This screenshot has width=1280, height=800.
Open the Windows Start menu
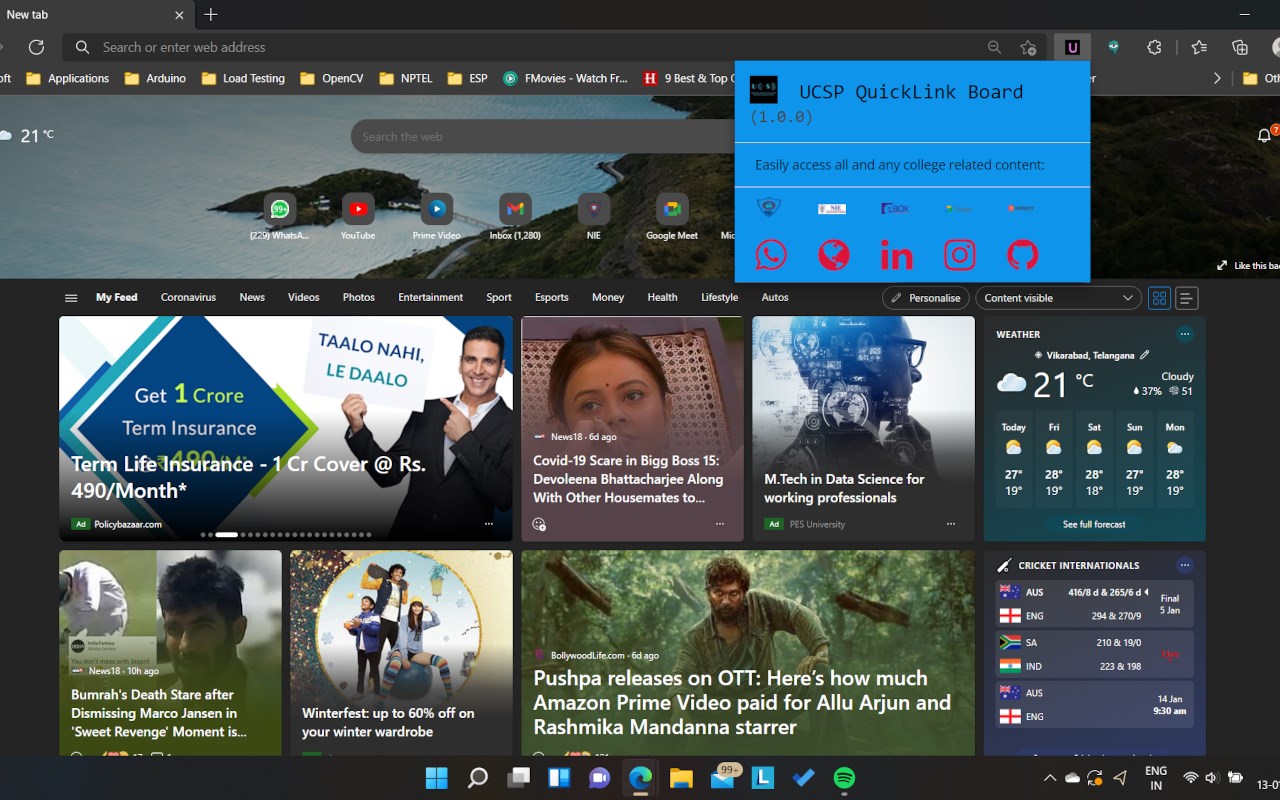coord(437,778)
